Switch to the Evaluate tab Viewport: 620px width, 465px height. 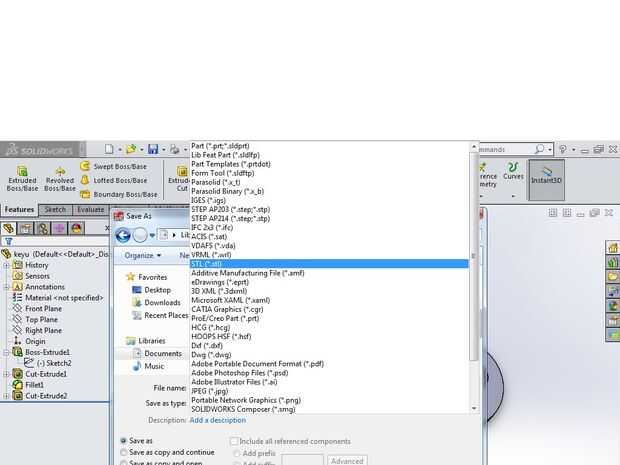click(91, 210)
